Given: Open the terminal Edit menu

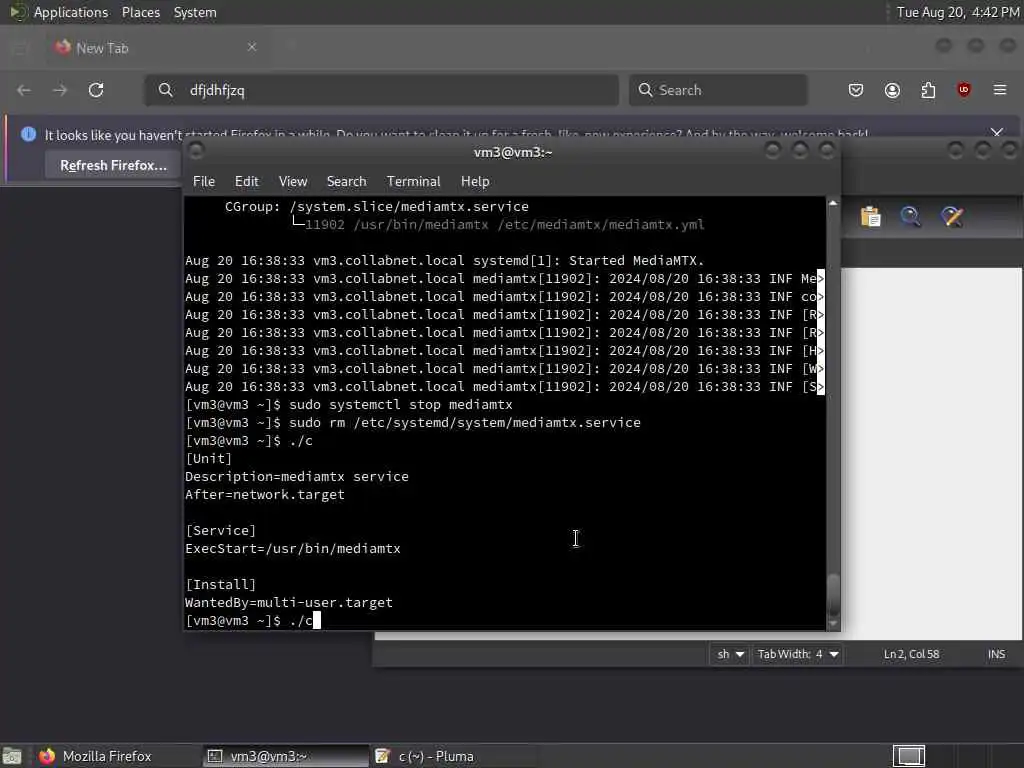Looking at the screenshot, I should point(247,182).
